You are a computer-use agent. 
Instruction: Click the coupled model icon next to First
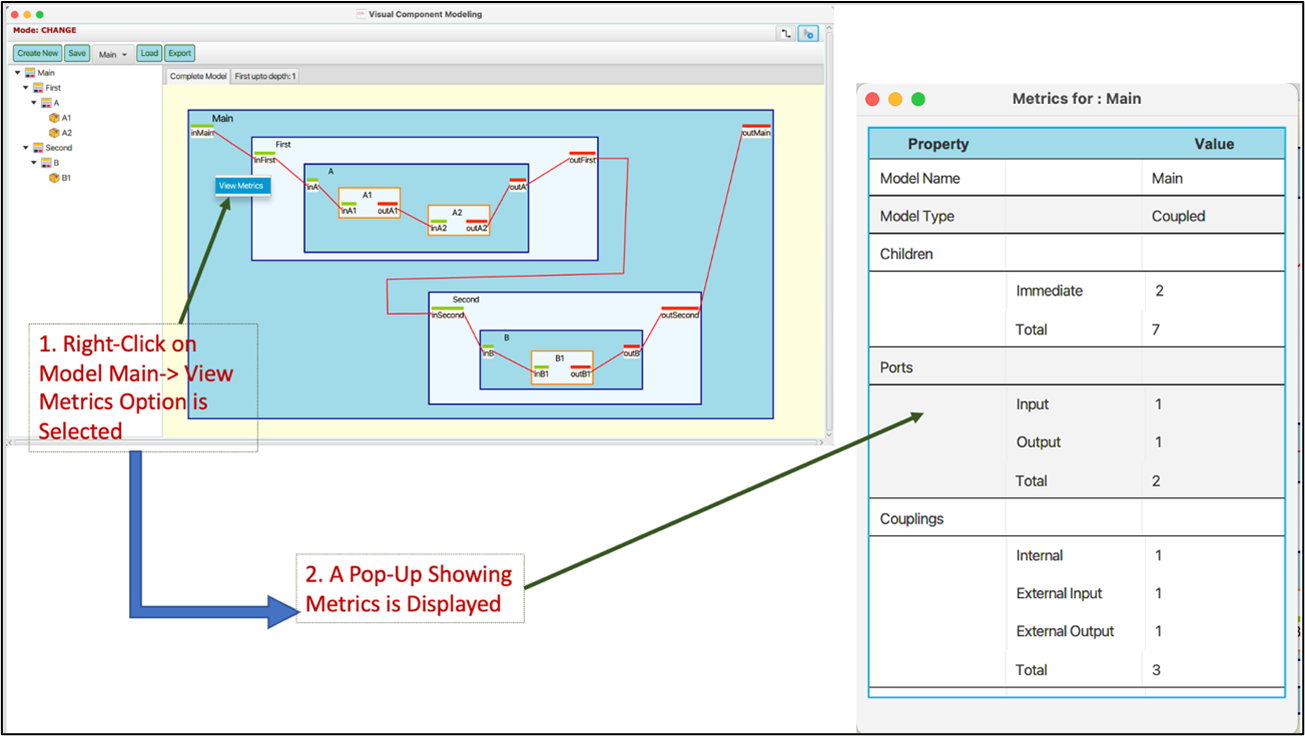click(38, 88)
